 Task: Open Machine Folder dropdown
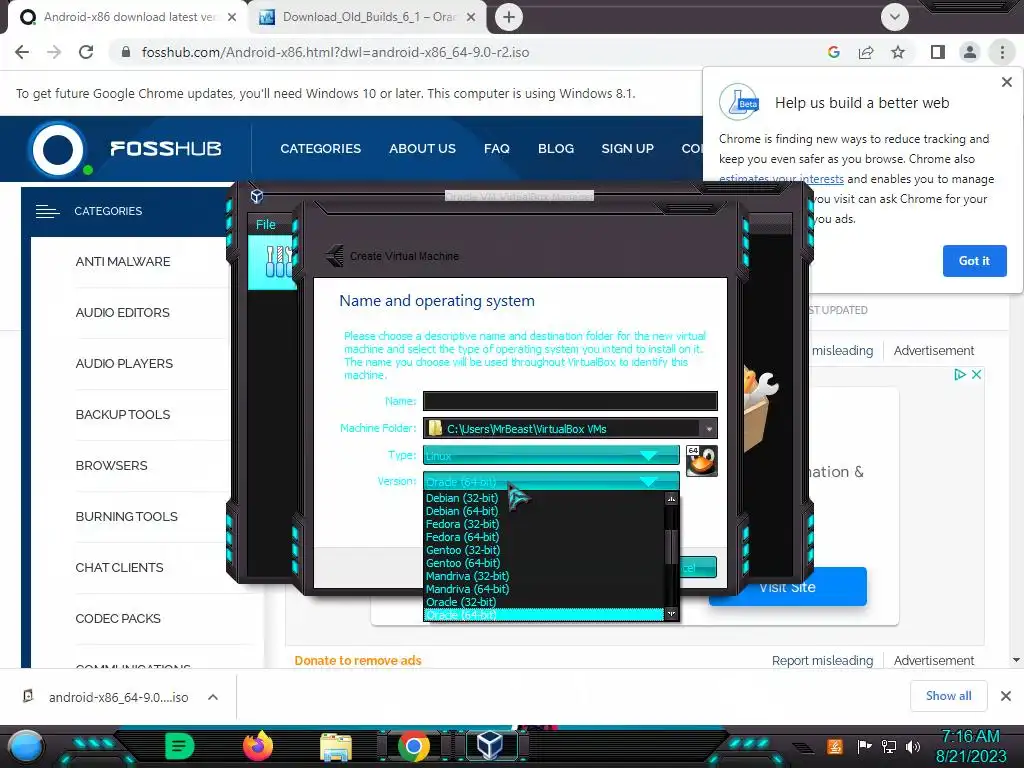pos(709,428)
